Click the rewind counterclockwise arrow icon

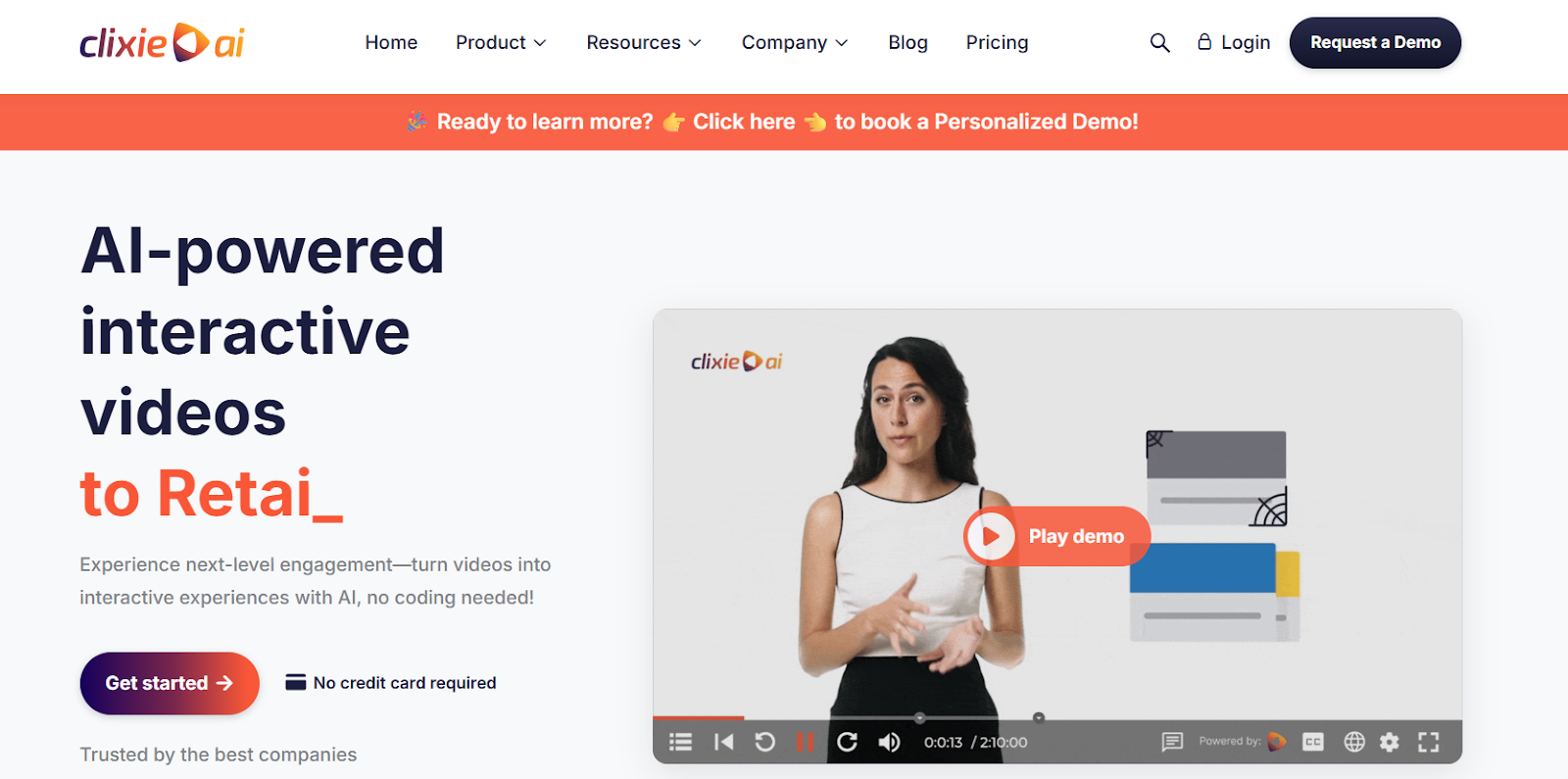coord(765,742)
